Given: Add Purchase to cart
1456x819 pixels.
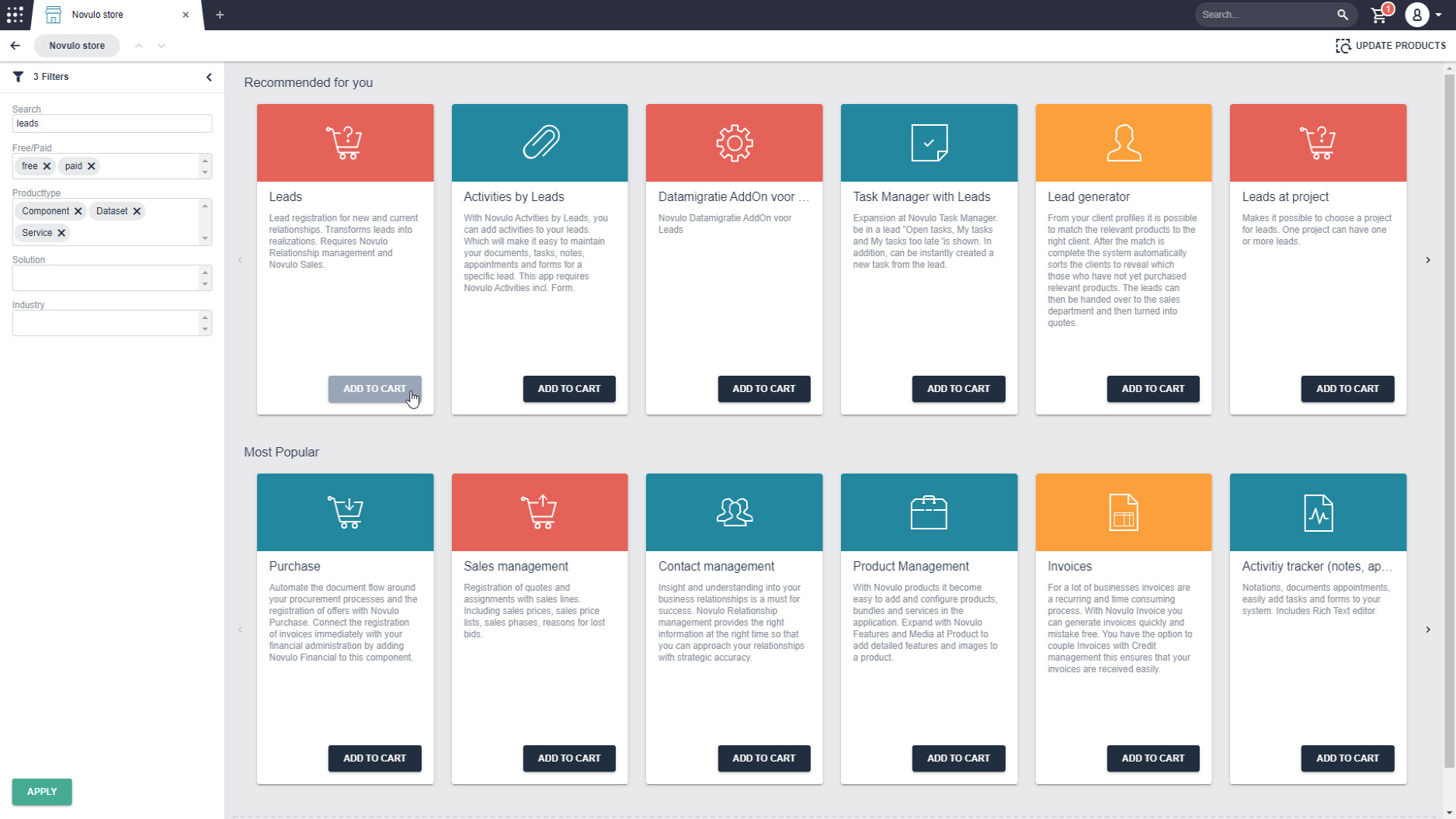Looking at the screenshot, I should tap(374, 758).
